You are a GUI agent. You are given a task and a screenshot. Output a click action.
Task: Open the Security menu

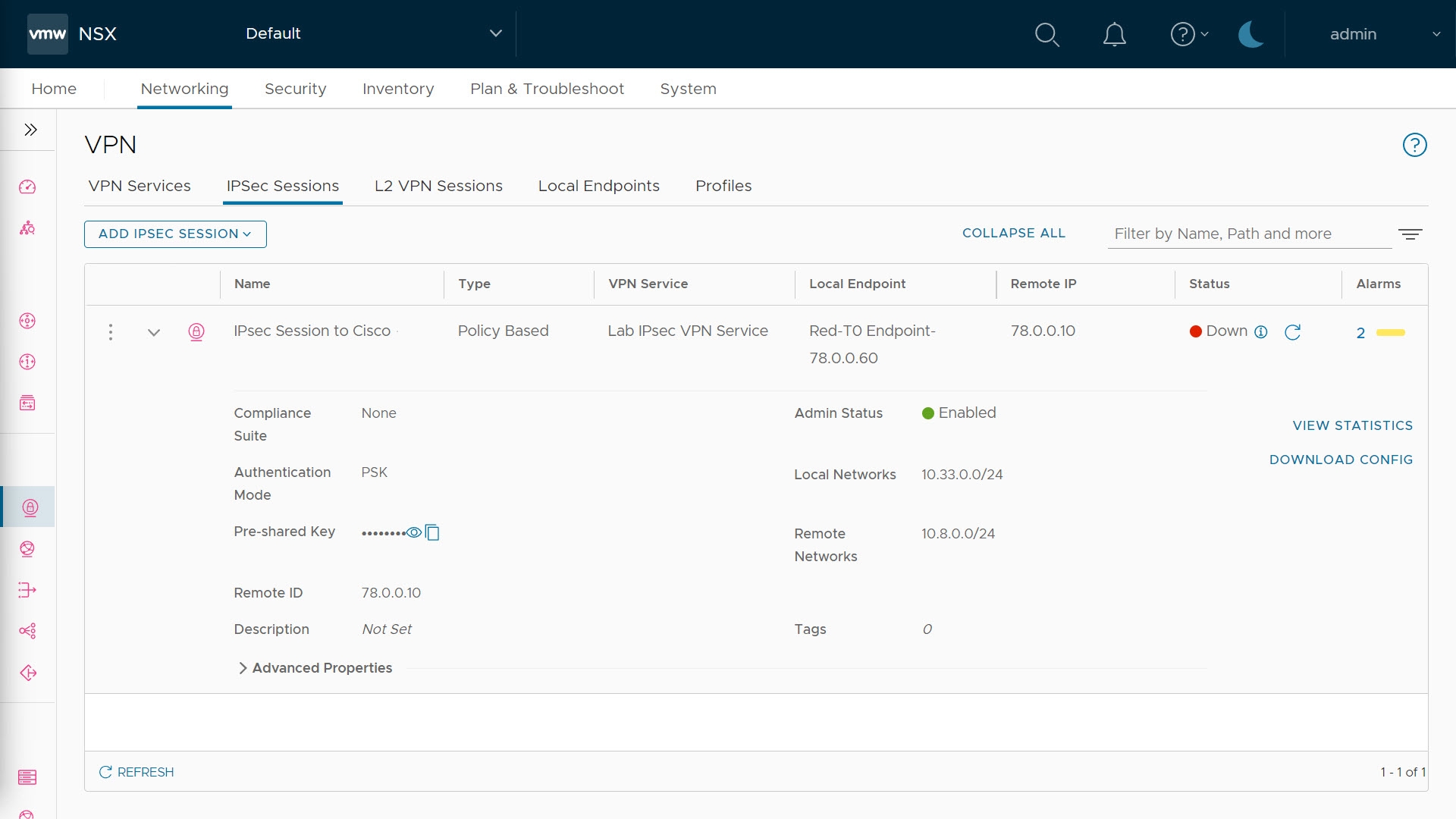[x=295, y=89]
